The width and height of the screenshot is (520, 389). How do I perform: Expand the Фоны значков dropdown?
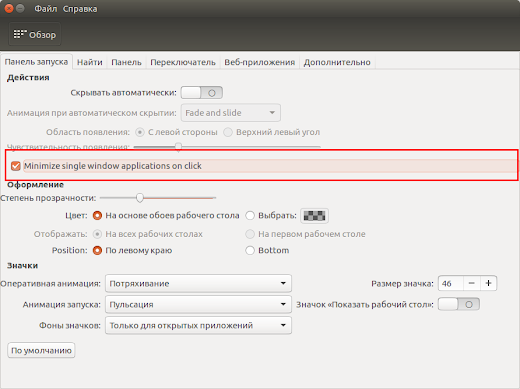[x=198, y=325]
